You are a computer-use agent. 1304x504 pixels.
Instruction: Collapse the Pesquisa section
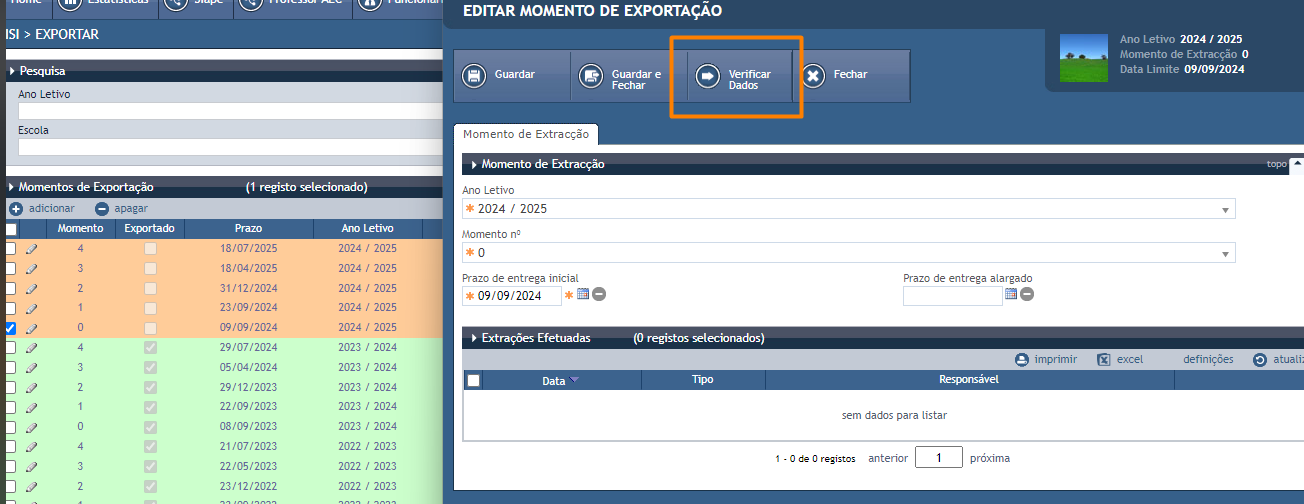point(12,71)
